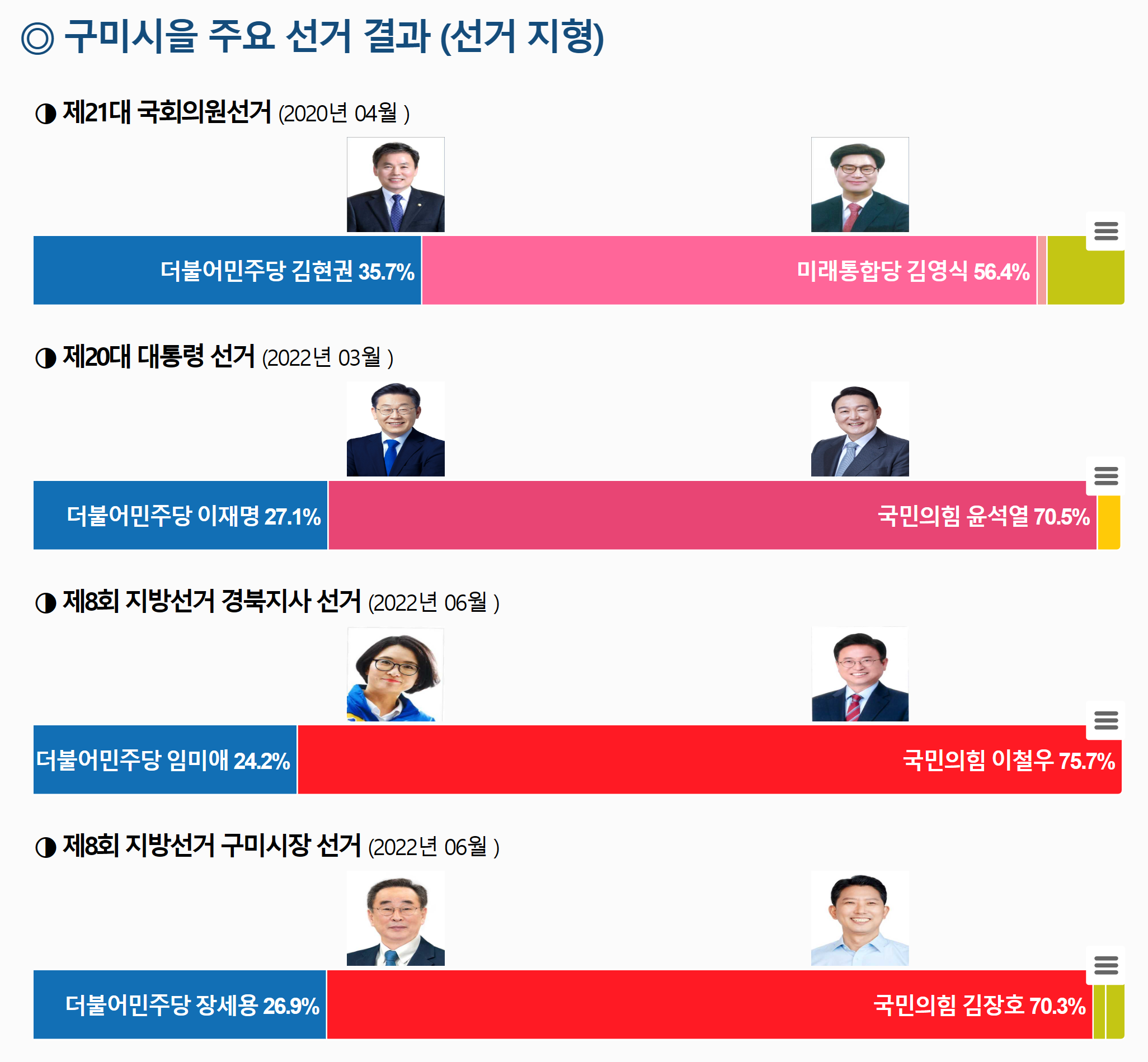The width and height of the screenshot is (1148, 1062).
Task: Click 윤석열 candidate photo
Action: tap(859, 429)
